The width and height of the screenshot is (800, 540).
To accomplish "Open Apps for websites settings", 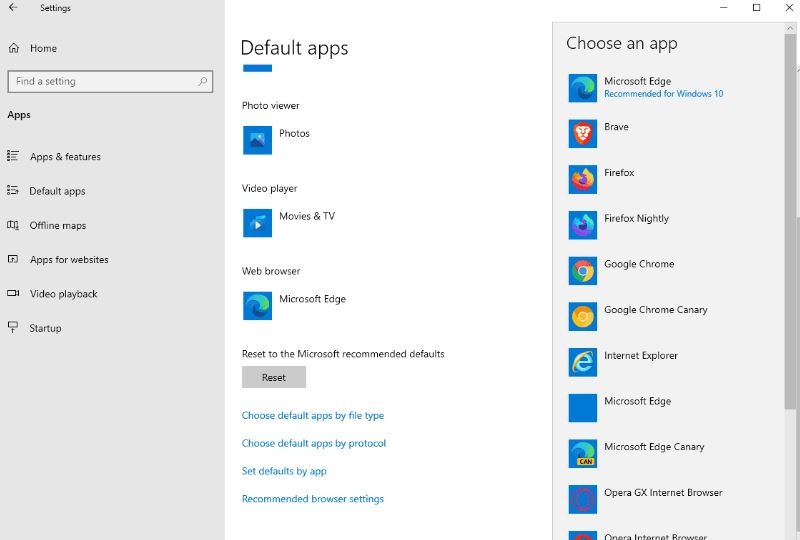I will [69, 260].
